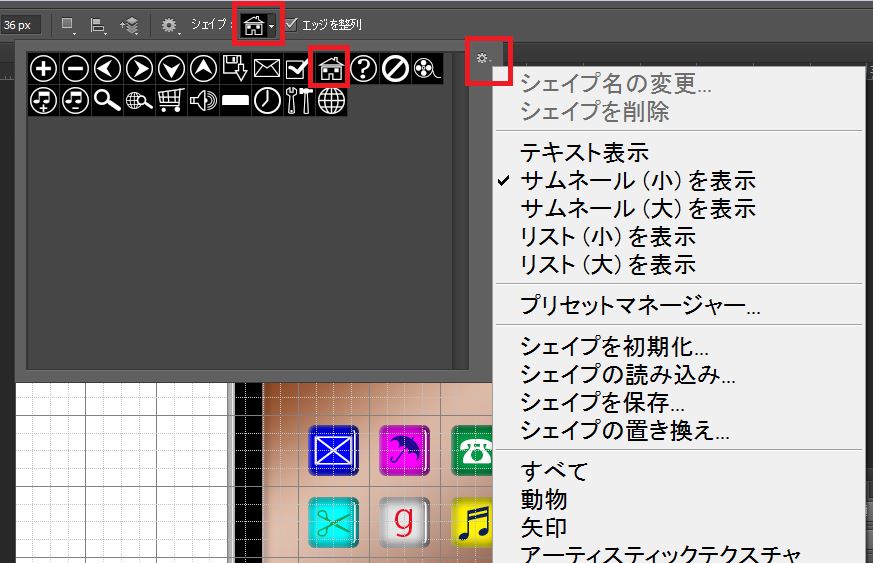This screenshot has width=873, height=563.
Task: Select the envelope mail shape
Action: tap(267, 69)
